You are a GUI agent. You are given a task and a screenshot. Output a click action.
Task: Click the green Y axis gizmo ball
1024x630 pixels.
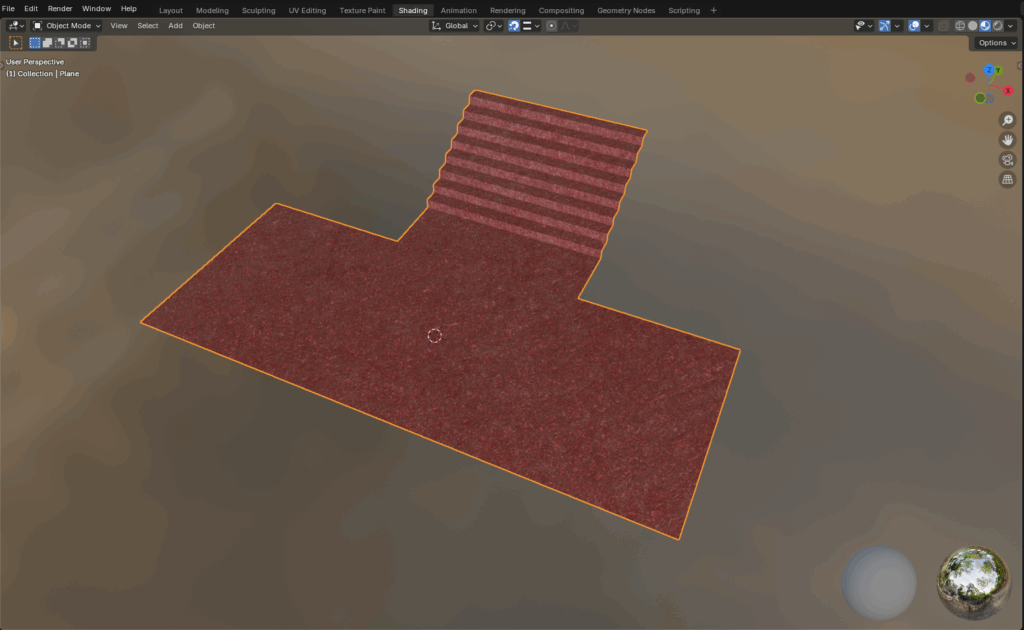pos(998,71)
